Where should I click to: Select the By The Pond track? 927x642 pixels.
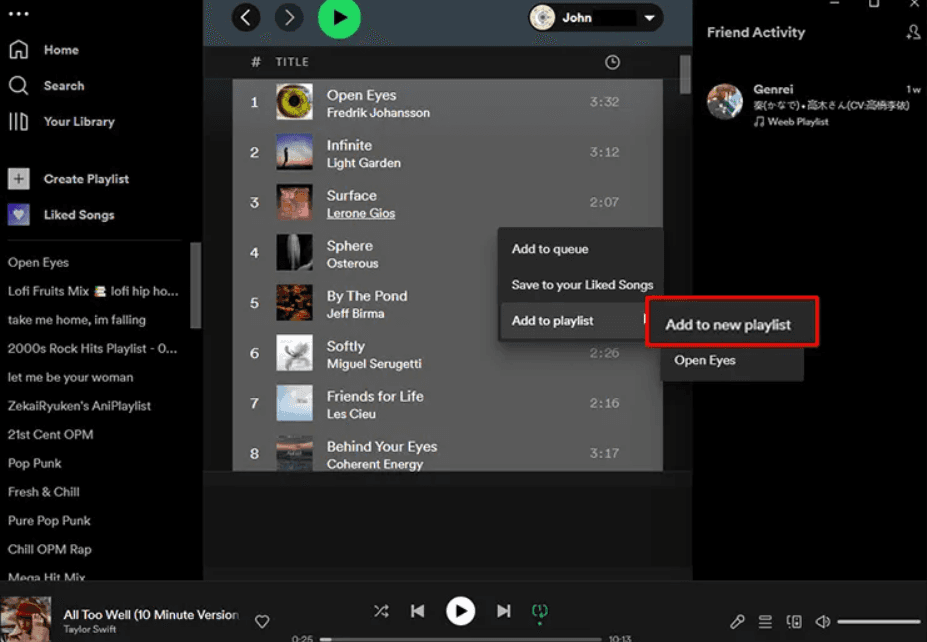click(x=367, y=296)
